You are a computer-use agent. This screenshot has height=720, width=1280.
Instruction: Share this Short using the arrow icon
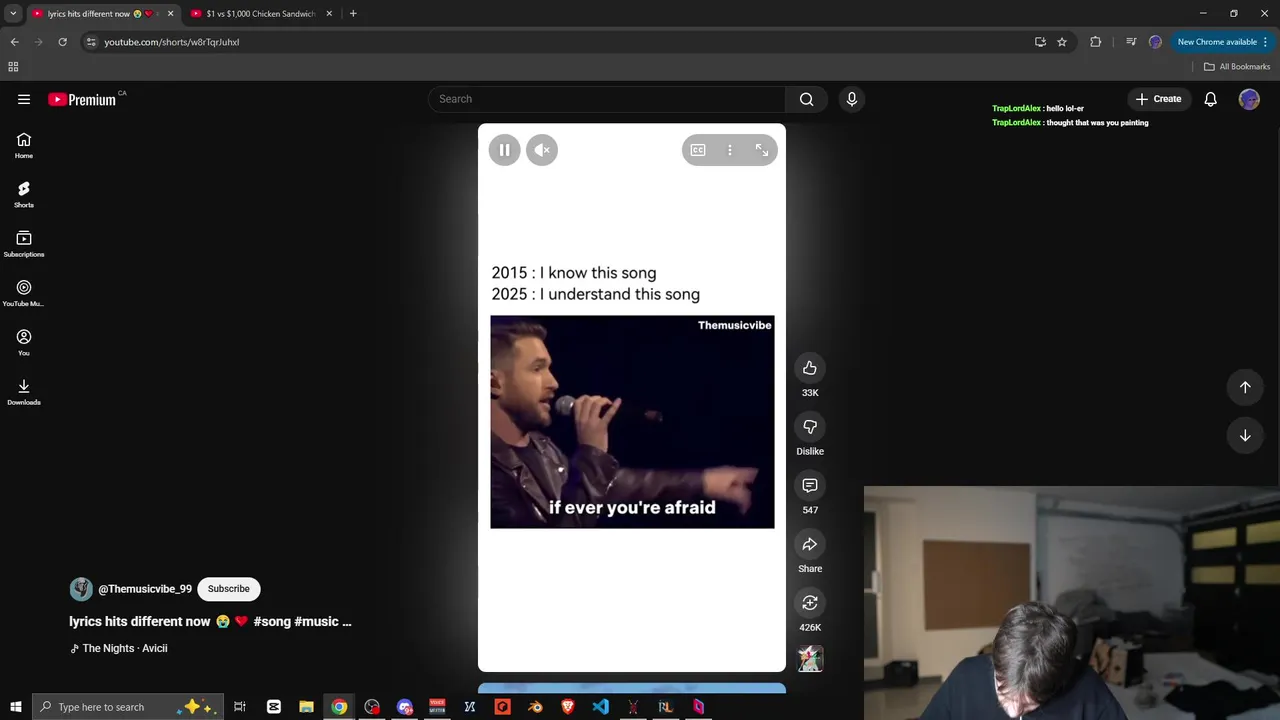point(810,544)
